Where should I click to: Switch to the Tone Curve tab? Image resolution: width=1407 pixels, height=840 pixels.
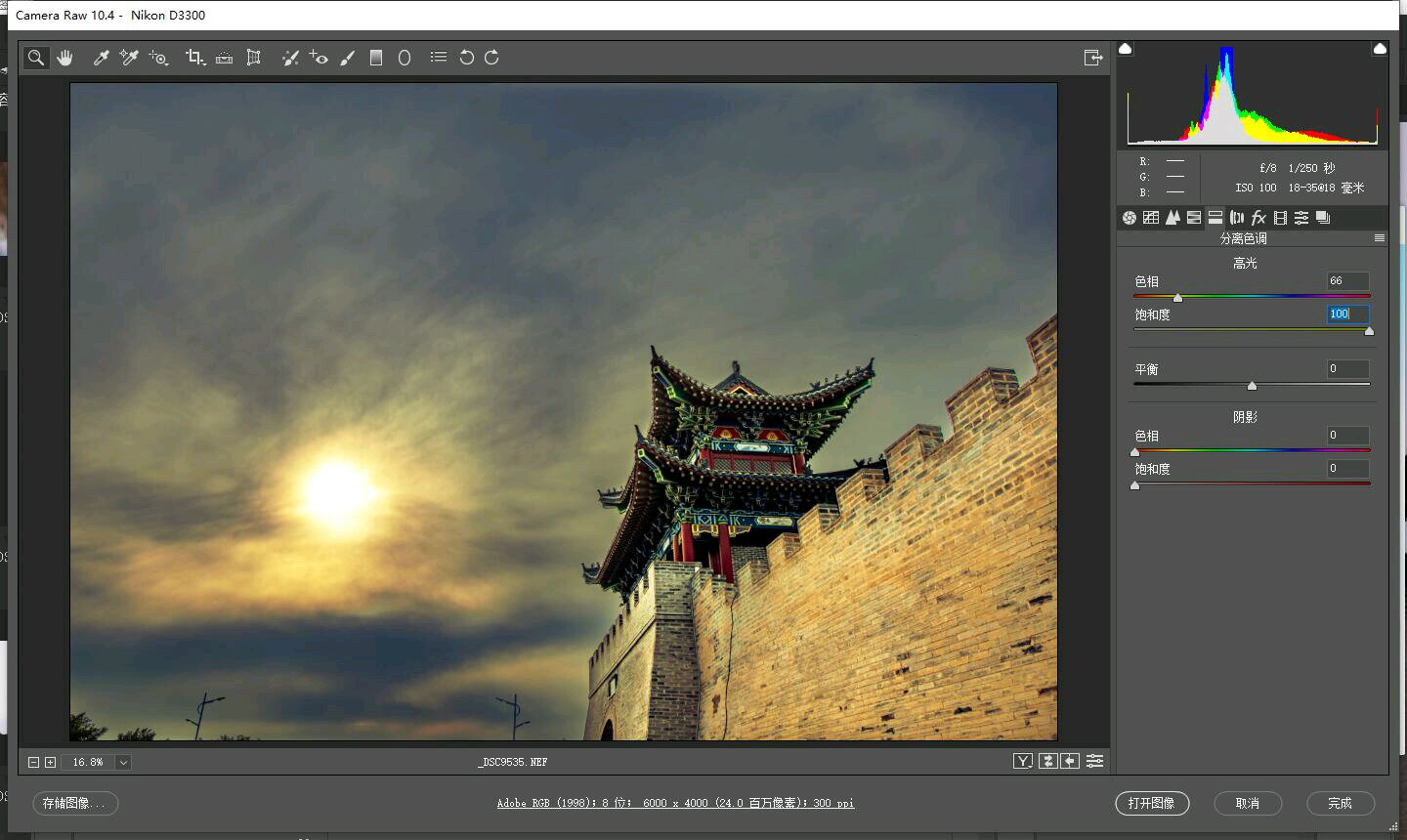(x=1151, y=218)
